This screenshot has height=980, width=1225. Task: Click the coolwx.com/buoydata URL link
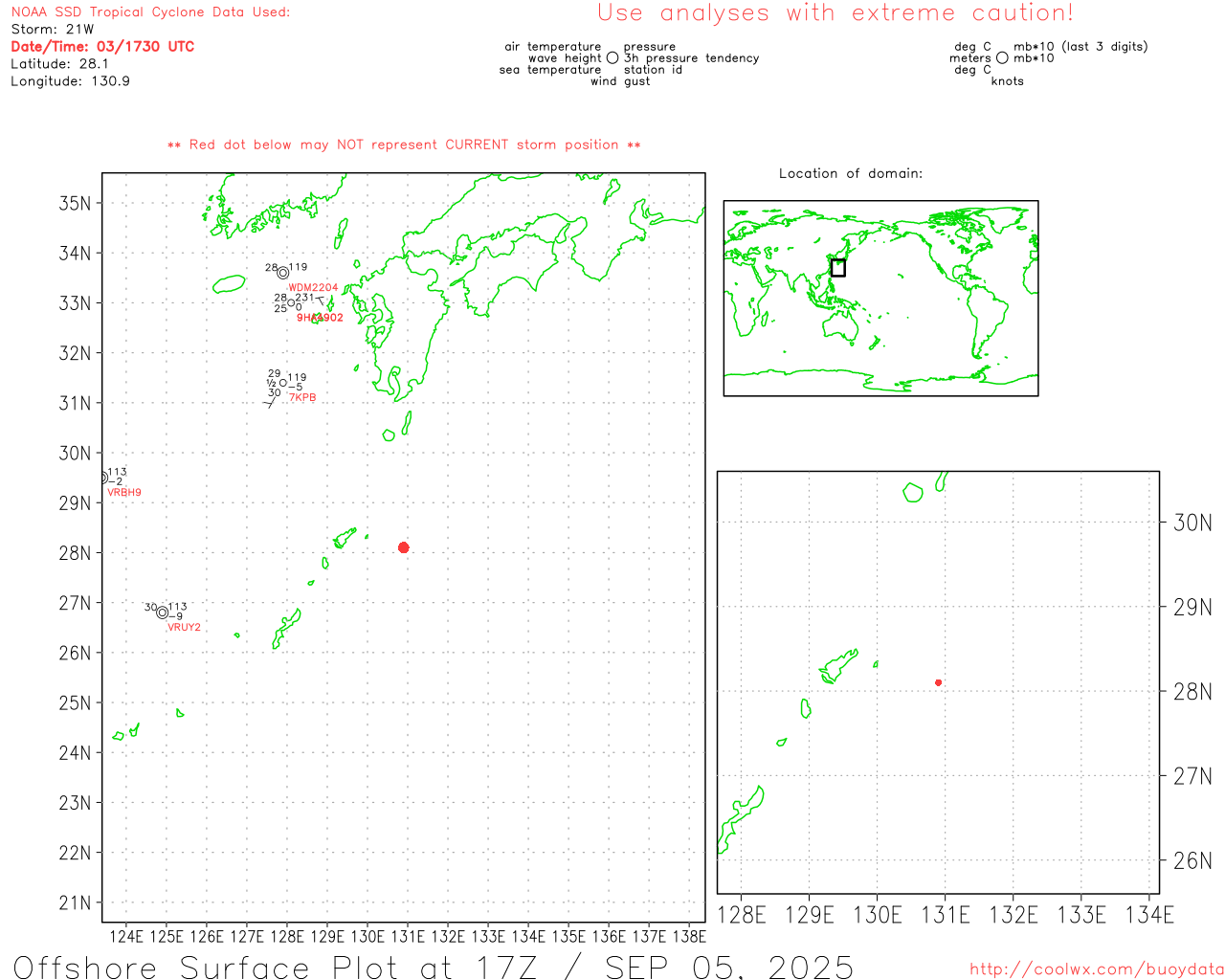point(1097,969)
